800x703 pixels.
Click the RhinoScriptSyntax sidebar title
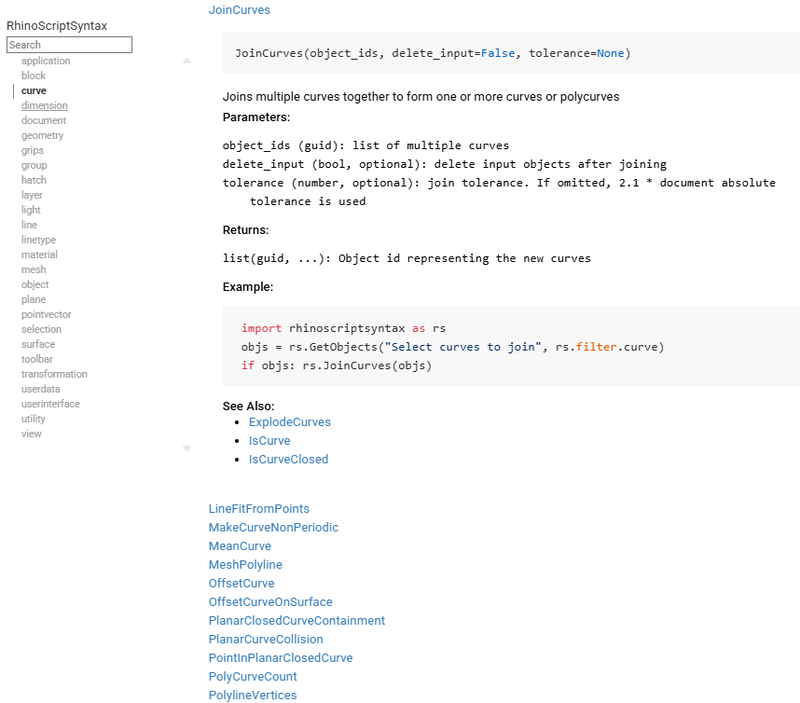click(57, 26)
